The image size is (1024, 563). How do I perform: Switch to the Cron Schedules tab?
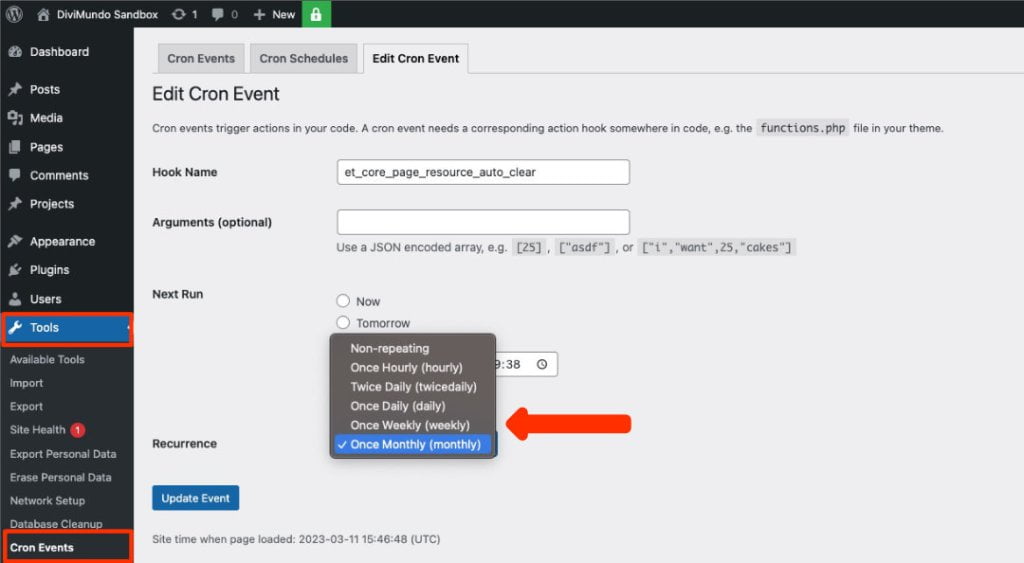304,58
